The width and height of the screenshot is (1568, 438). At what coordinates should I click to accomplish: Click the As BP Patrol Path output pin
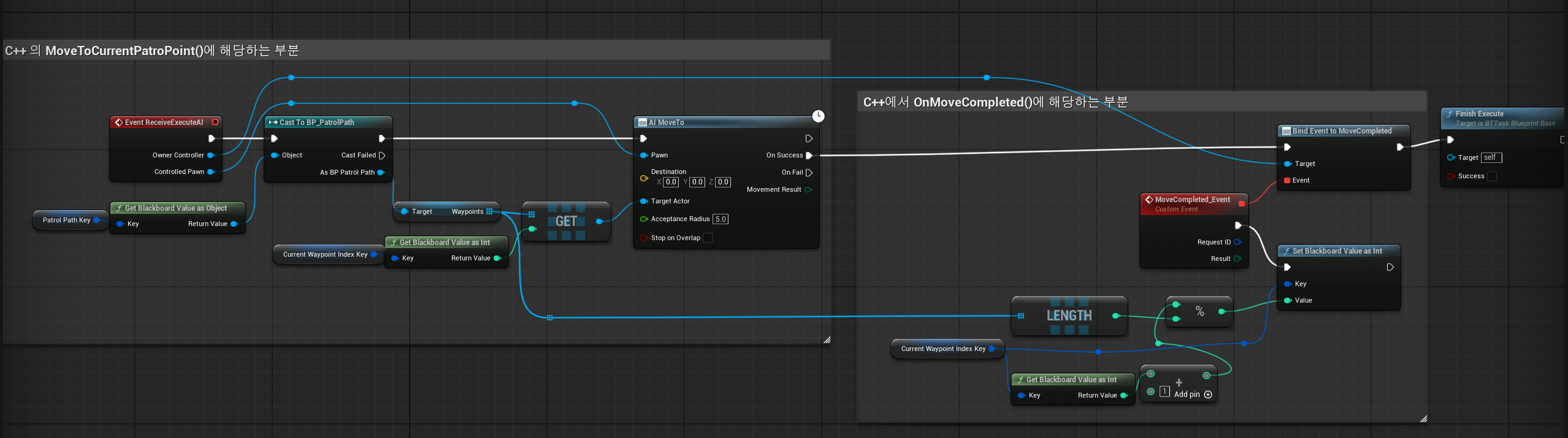point(381,173)
